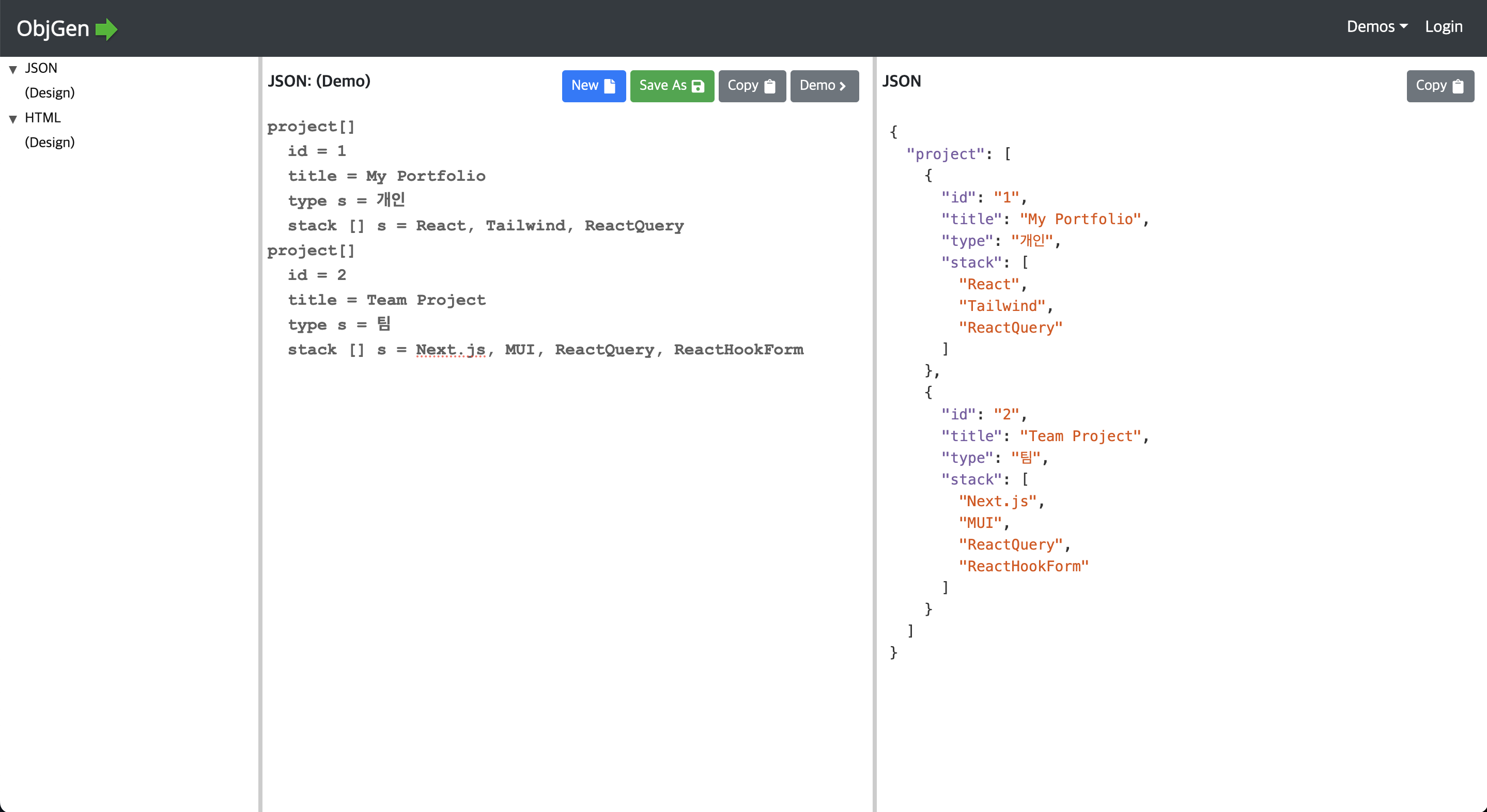
Task: Click the ObjGen brand title text
Action: tap(53, 29)
